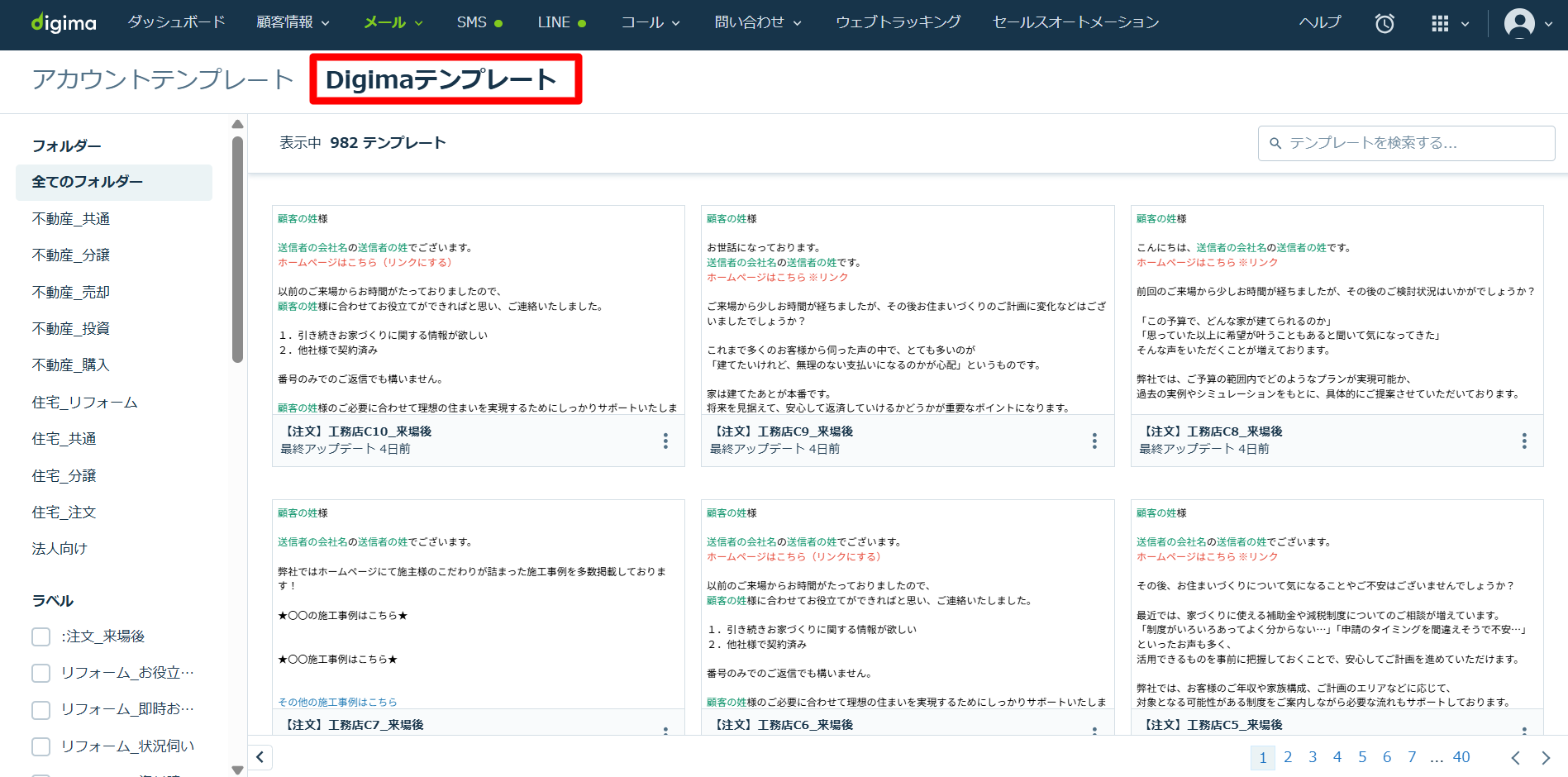Collapse the sidebar with left chevron button
This screenshot has height=777, width=1568.
pos(260,757)
